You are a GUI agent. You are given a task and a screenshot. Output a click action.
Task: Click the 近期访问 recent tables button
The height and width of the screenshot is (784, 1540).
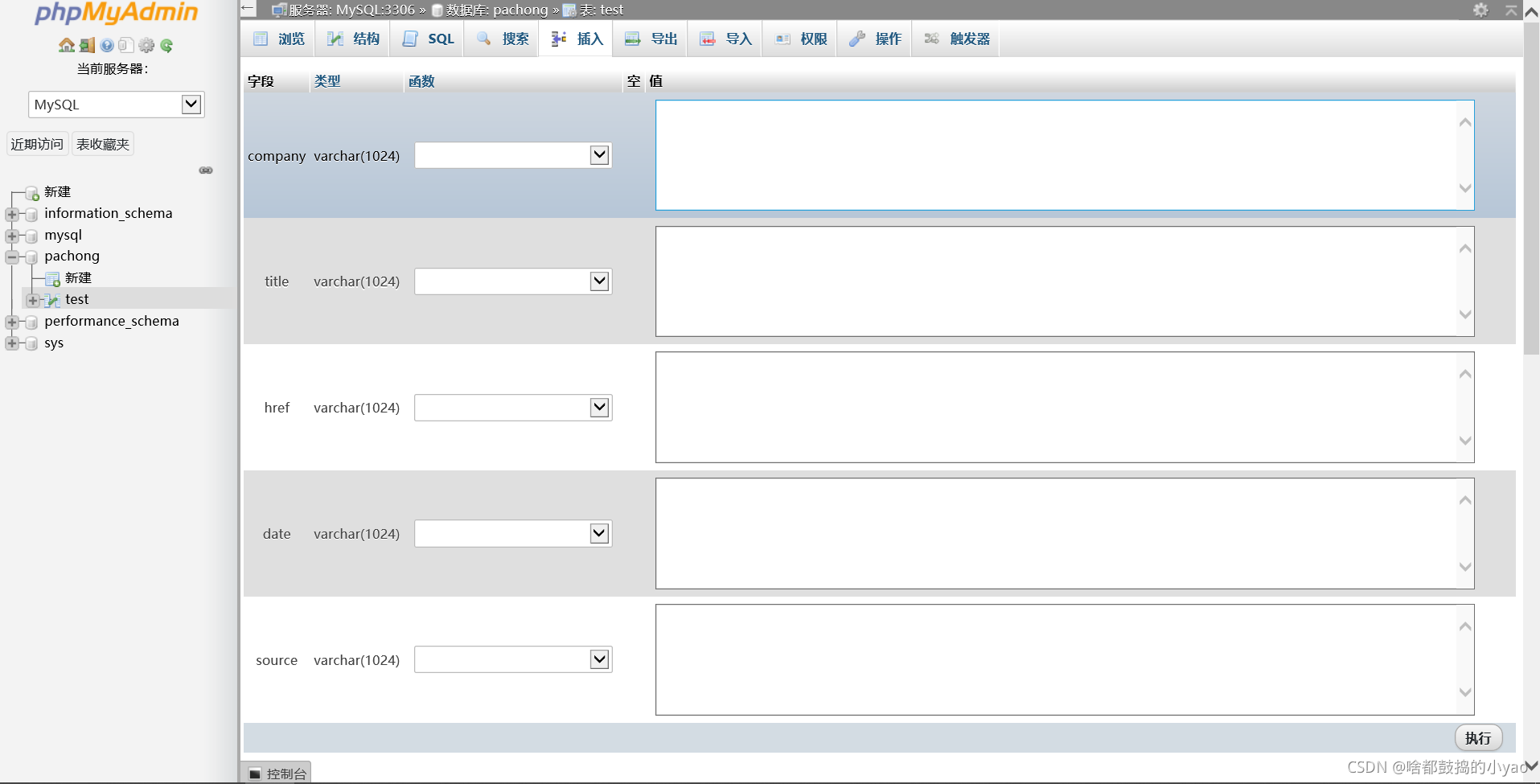37,144
